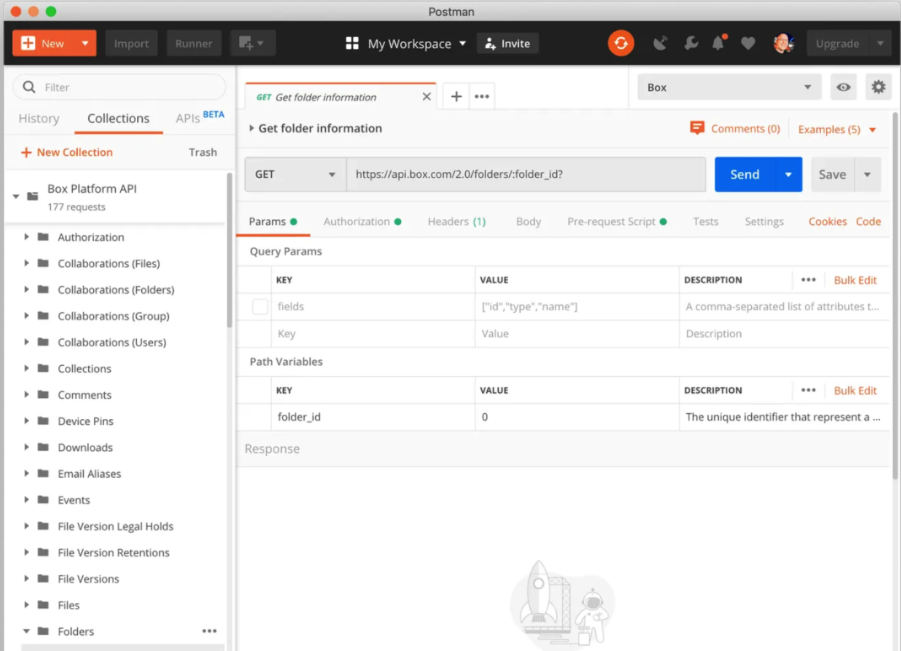Image resolution: width=901 pixels, height=651 pixels.
Task: Open the notifications bell
Action: point(719,43)
